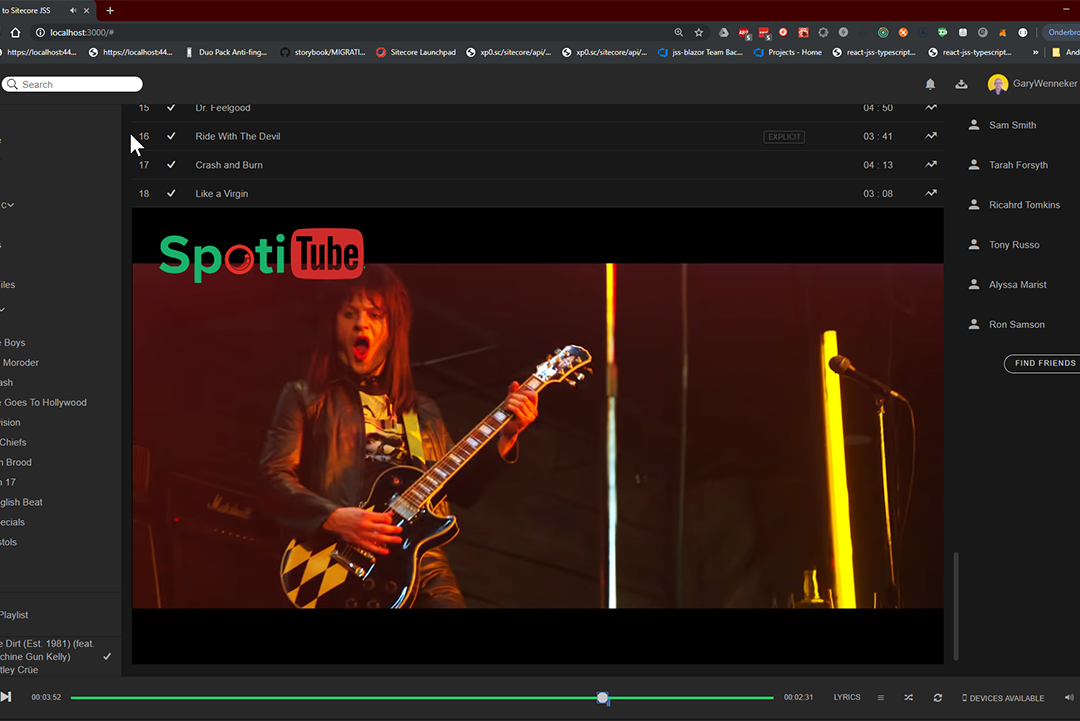
Task: Open the LYRICS view
Action: point(846,698)
